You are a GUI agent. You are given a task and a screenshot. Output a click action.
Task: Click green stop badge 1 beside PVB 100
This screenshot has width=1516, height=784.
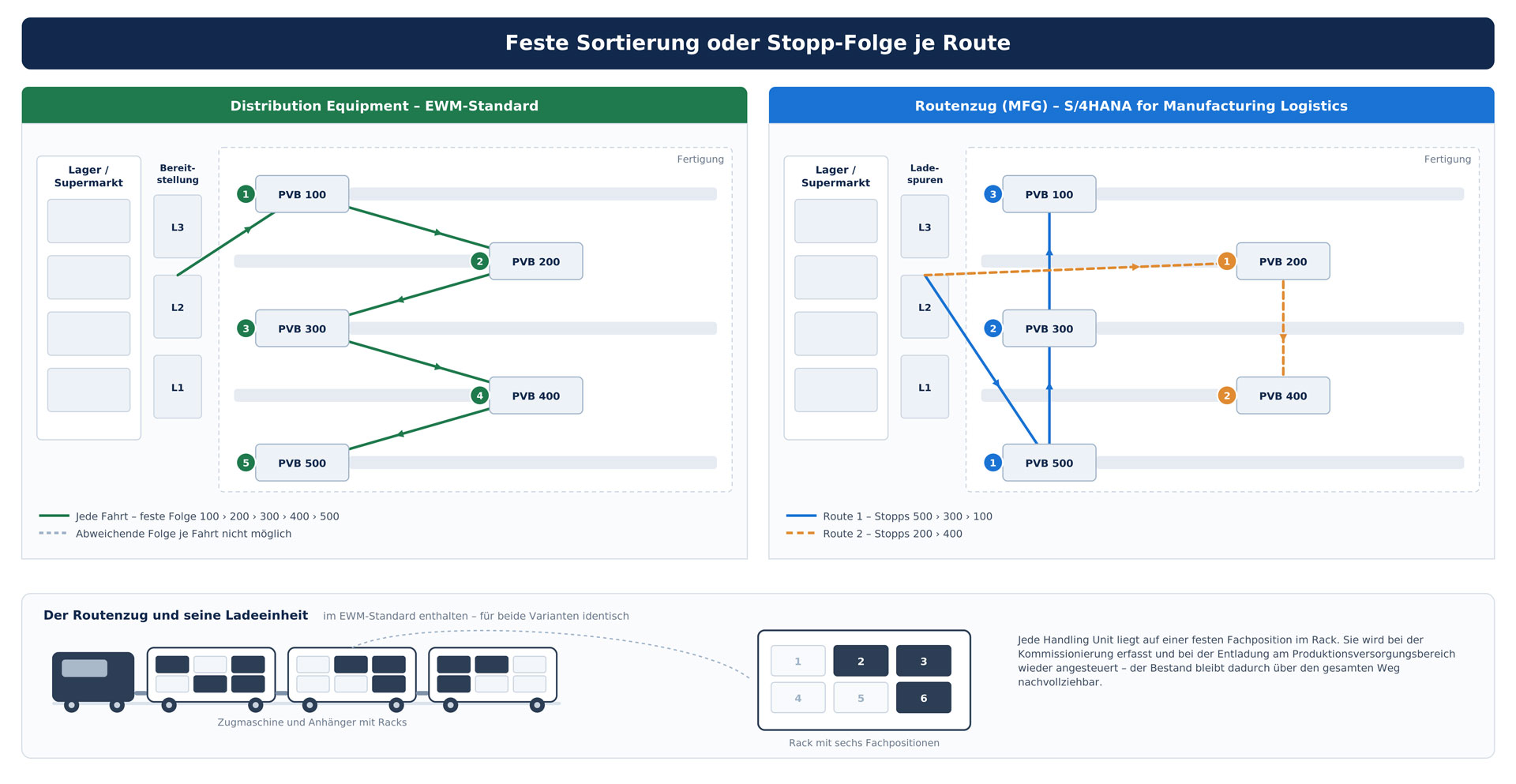246,194
